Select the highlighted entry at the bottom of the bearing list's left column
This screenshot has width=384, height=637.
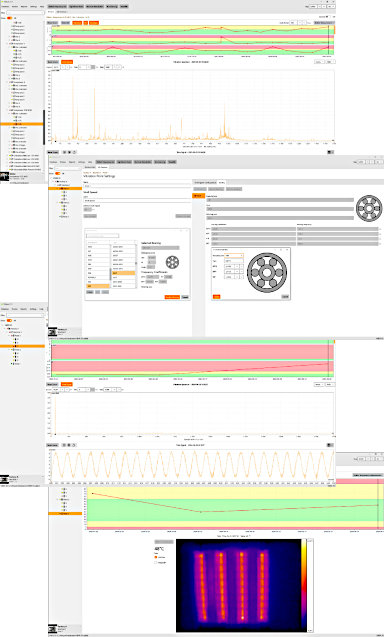98,286
